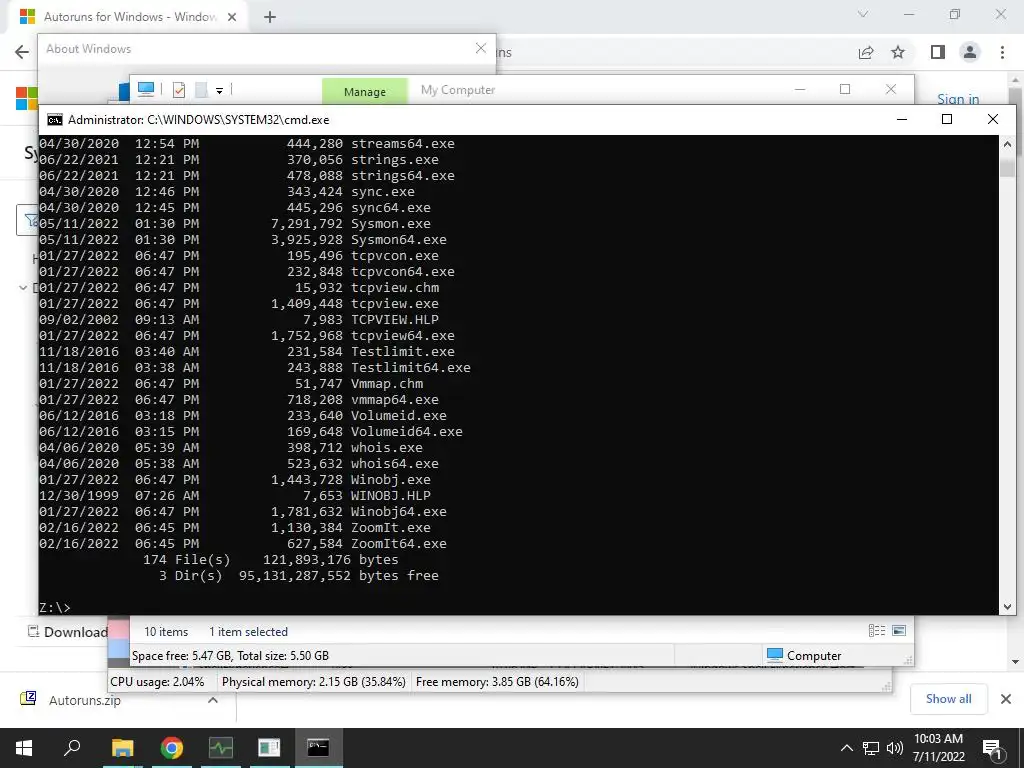1024x768 pixels.
Task: Switch to the About Windows taskbar app
Action: point(269,747)
